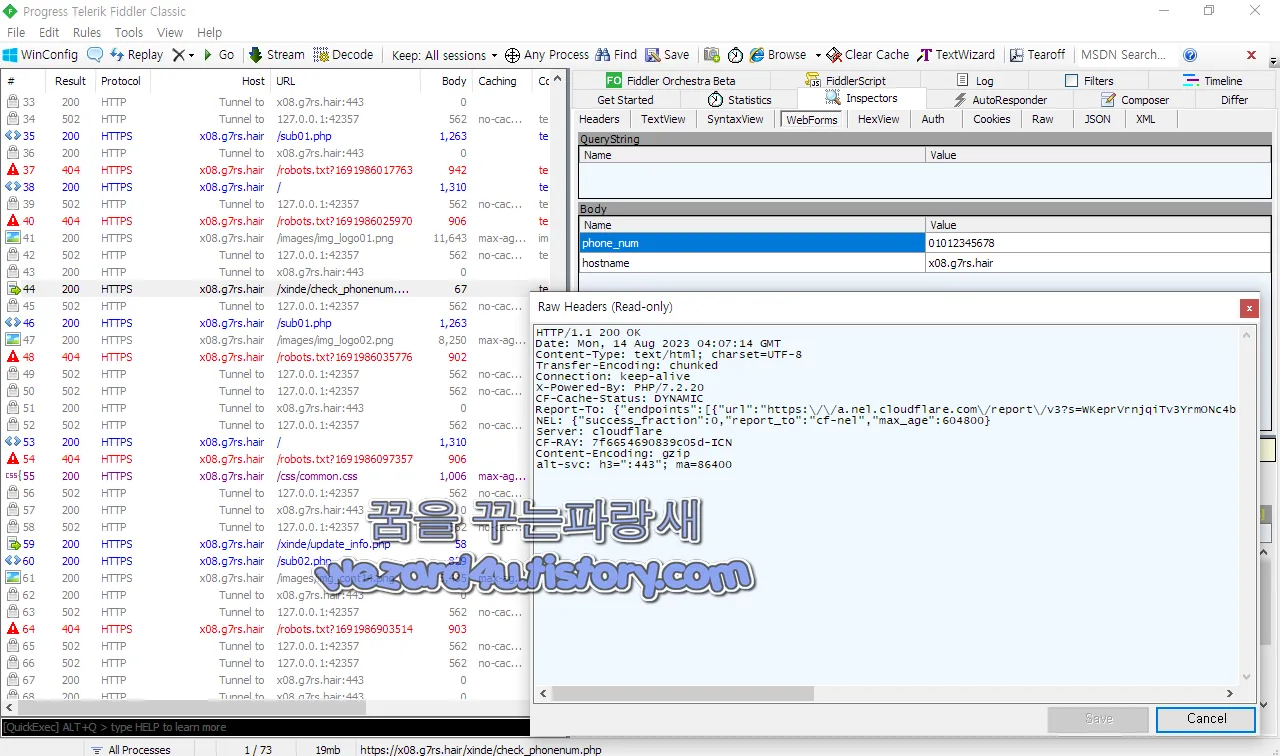Select the Headers inspector tab
The height and width of the screenshot is (756, 1280).
point(599,119)
